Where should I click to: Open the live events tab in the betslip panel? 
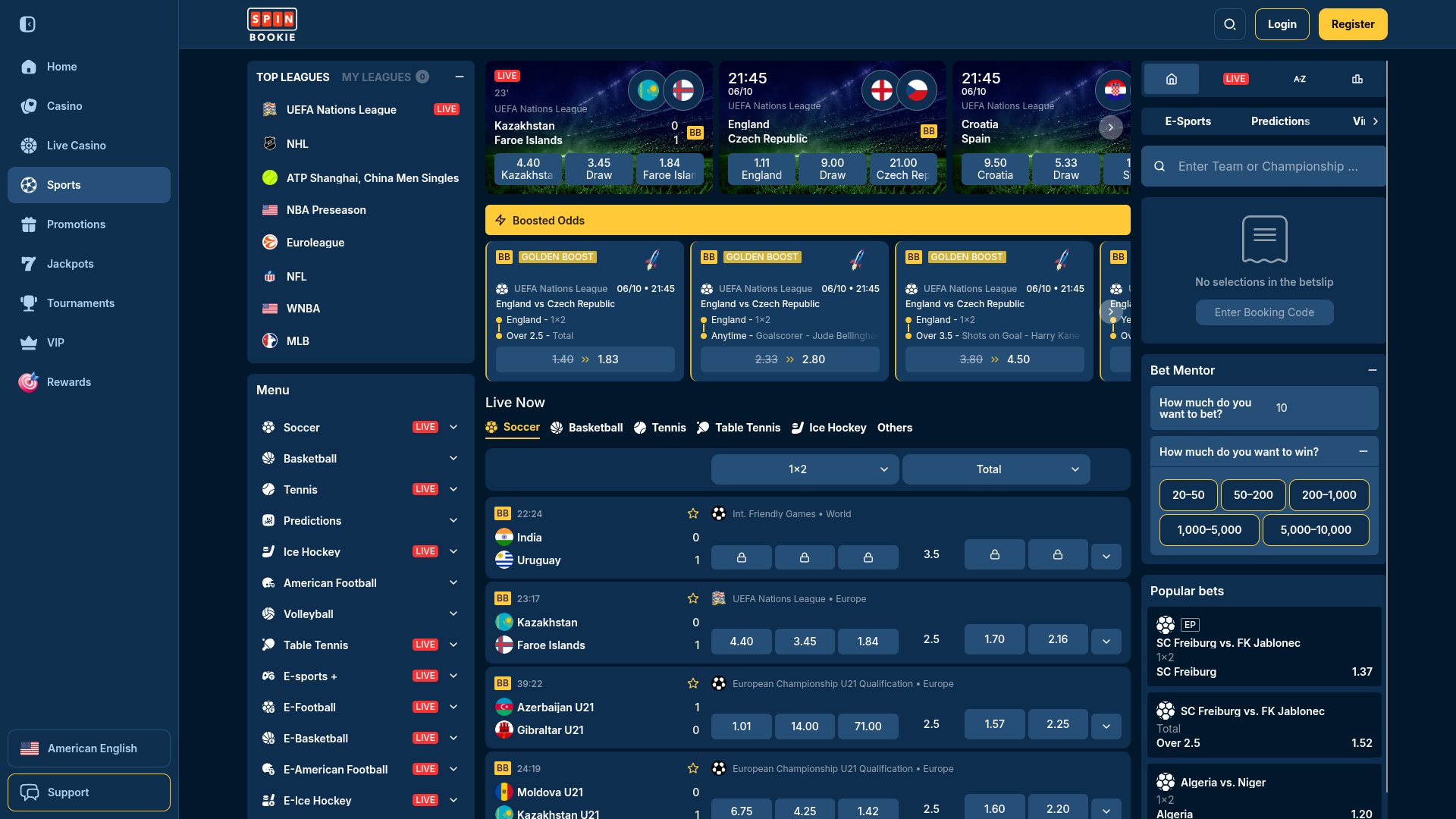pyautogui.click(x=1235, y=79)
